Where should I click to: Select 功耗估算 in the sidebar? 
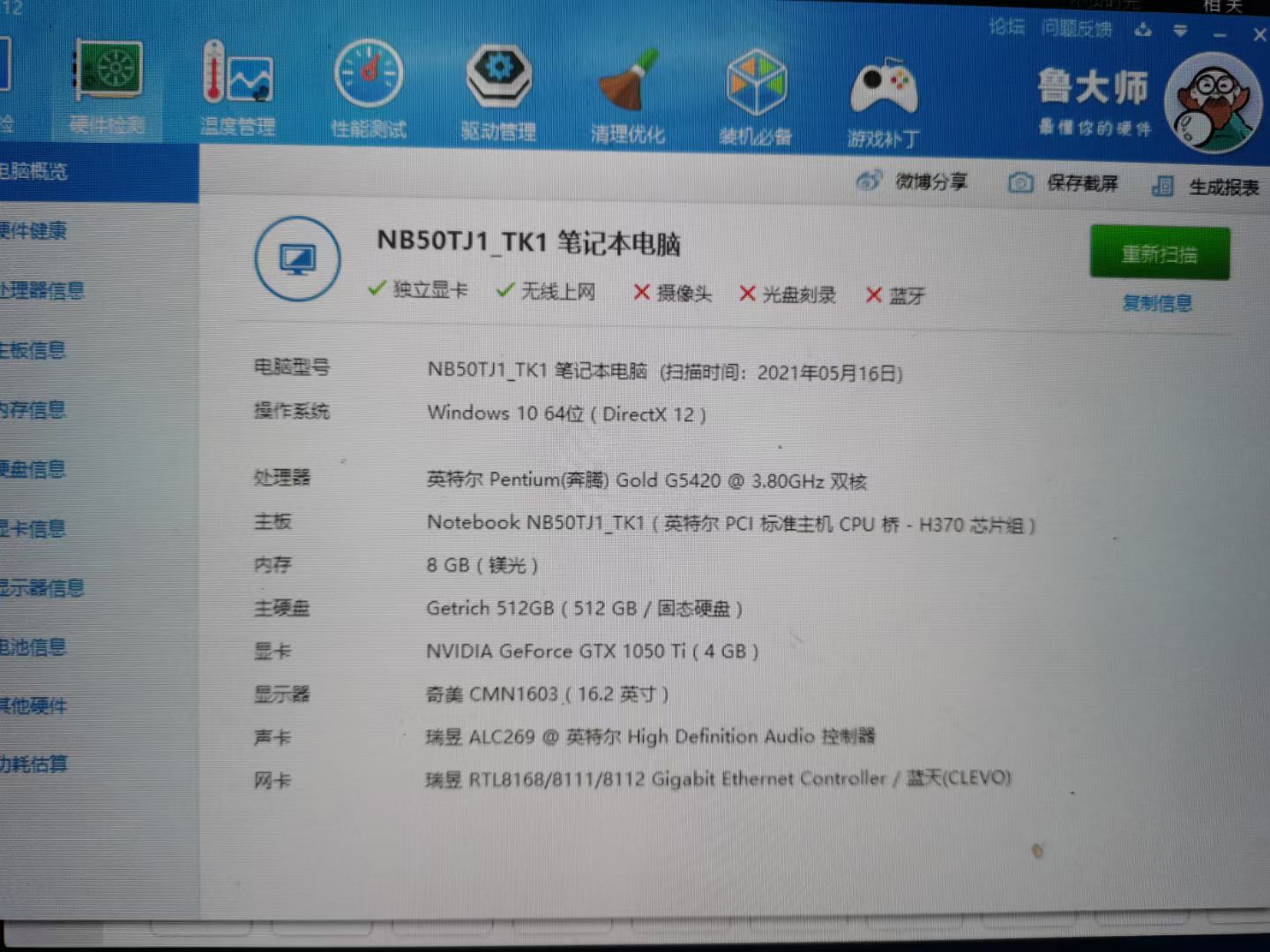click(x=34, y=763)
